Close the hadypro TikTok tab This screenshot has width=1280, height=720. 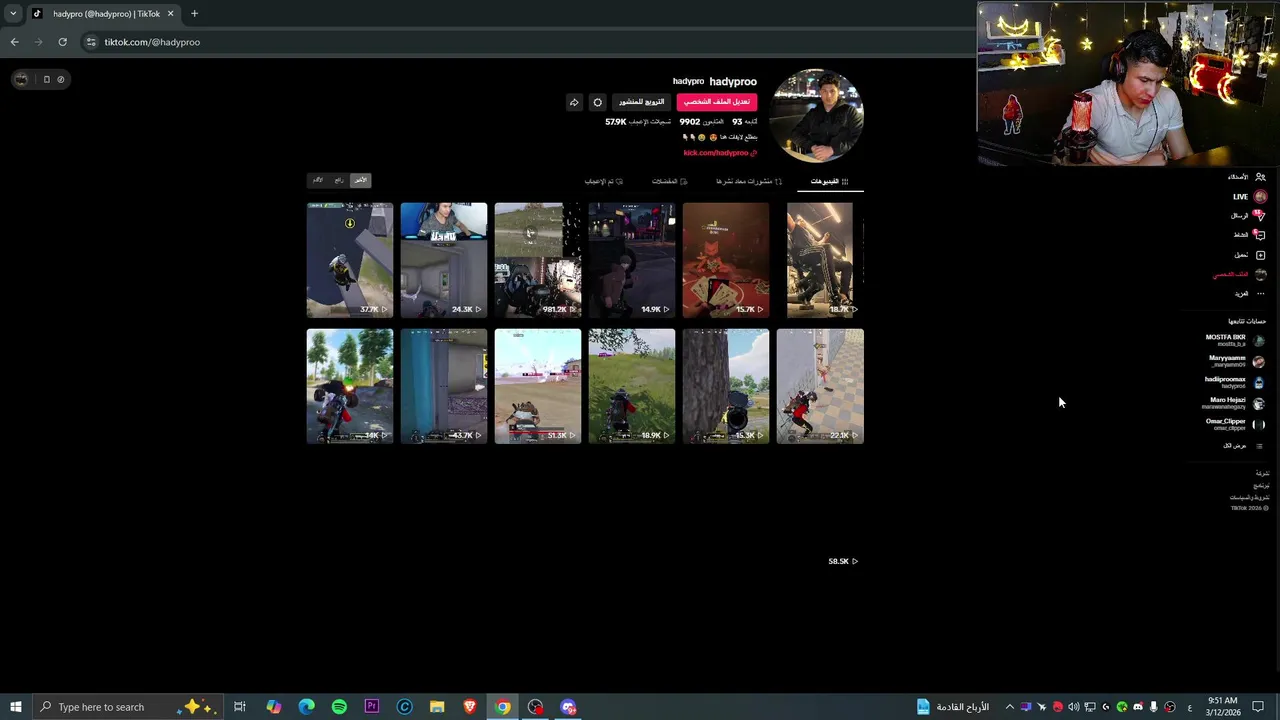point(170,14)
